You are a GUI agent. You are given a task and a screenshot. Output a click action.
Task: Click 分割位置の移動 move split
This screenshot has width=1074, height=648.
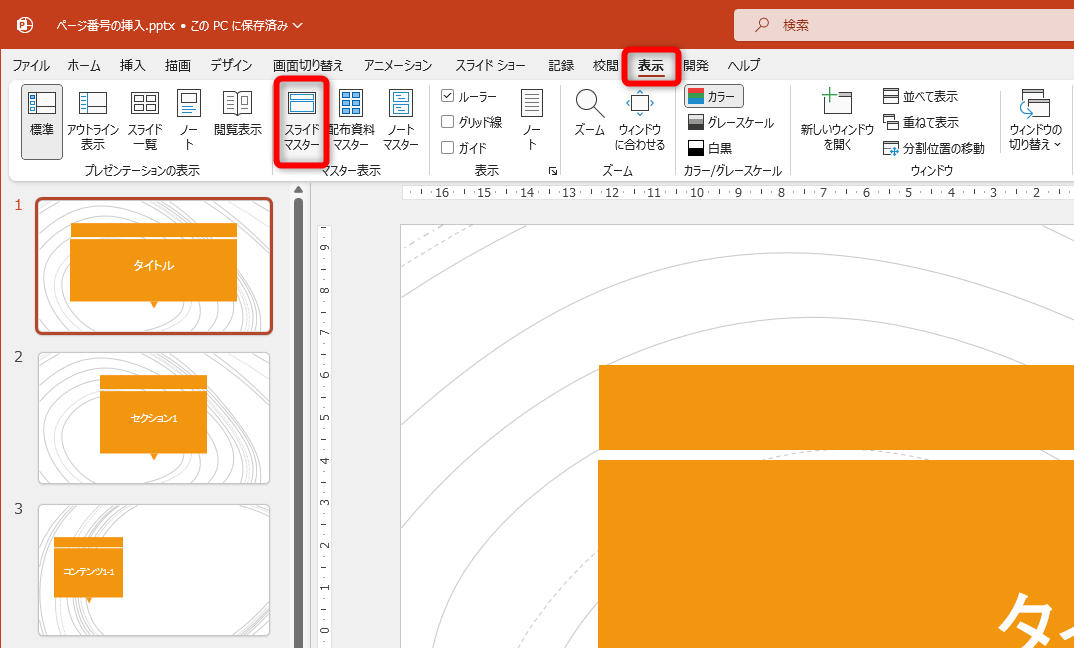933,148
